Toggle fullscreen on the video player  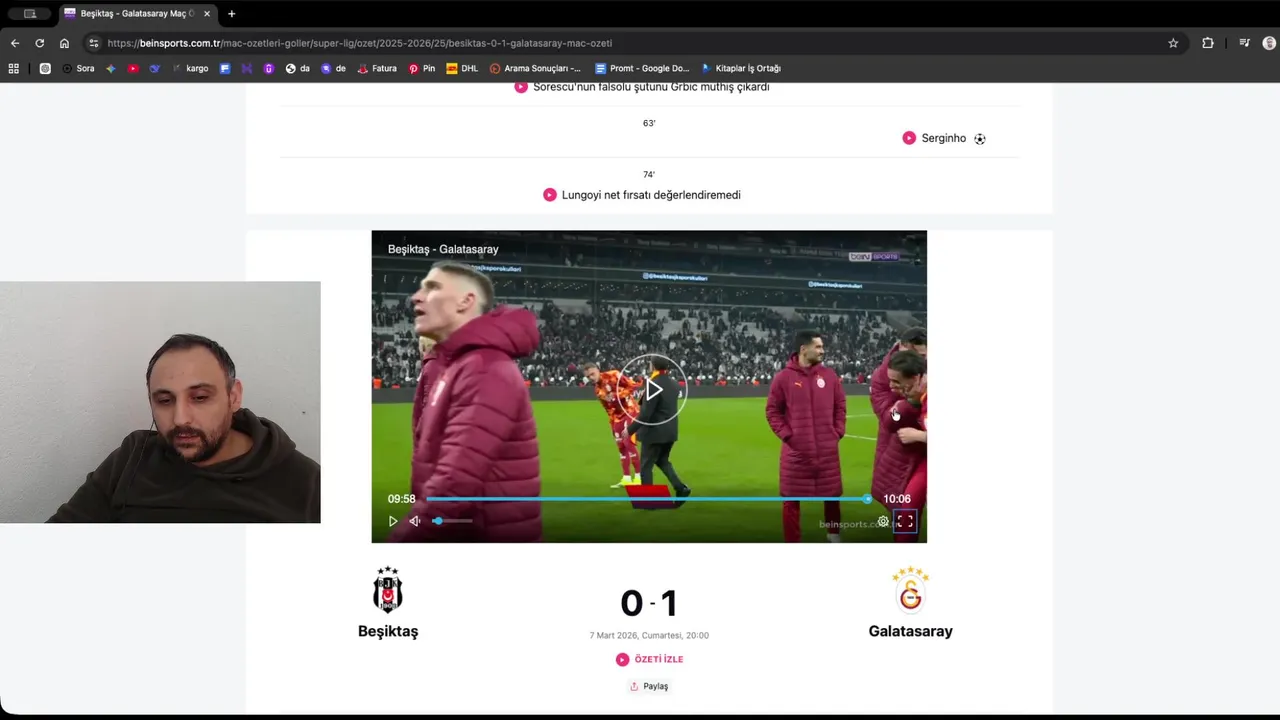[x=905, y=521]
